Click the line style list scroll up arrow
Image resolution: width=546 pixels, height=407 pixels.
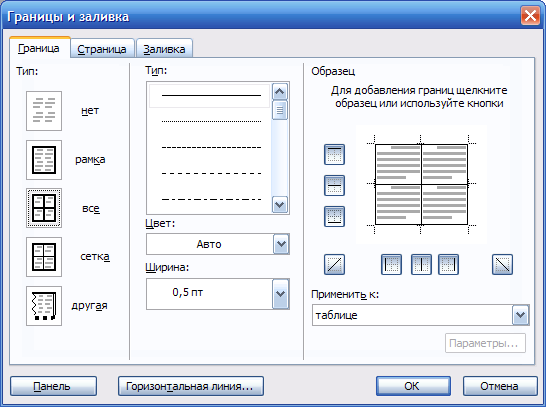point(280,92)
